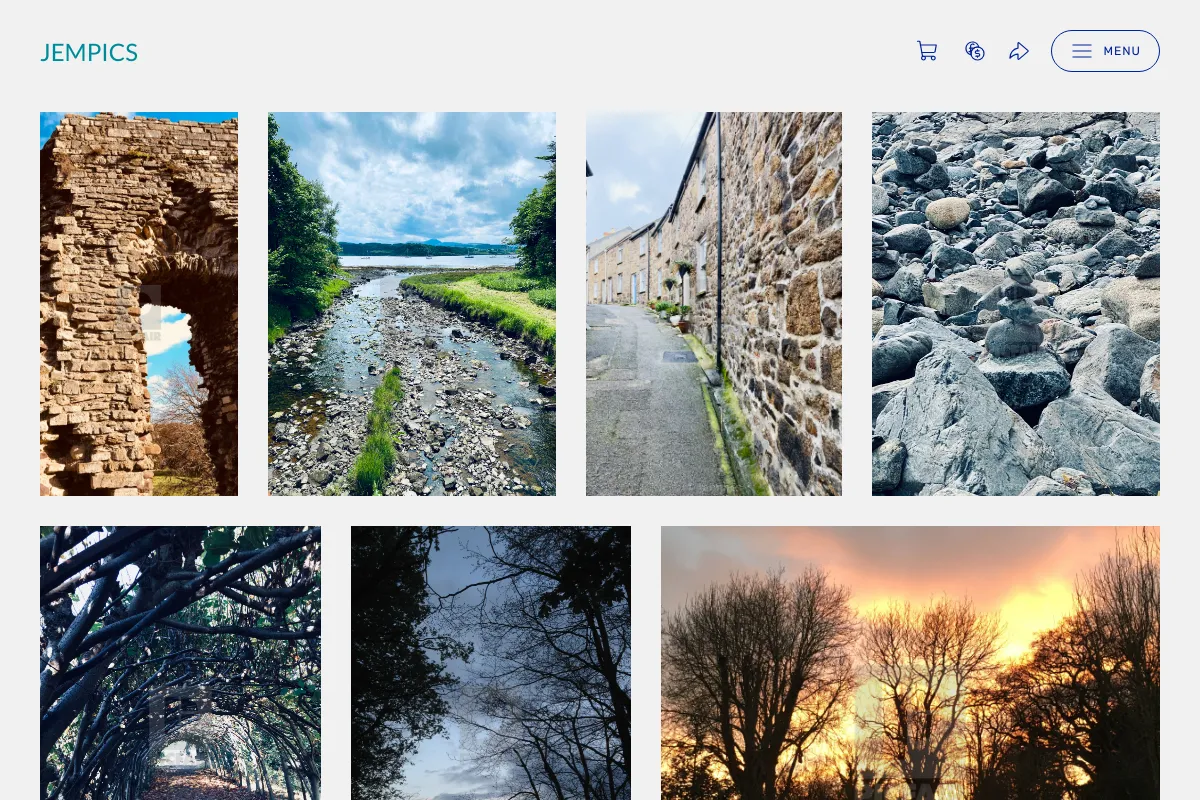This screenshot has height=800, width=1200.
Task: Open the grey stacked rocks photo
Action: click(1016, 304)
